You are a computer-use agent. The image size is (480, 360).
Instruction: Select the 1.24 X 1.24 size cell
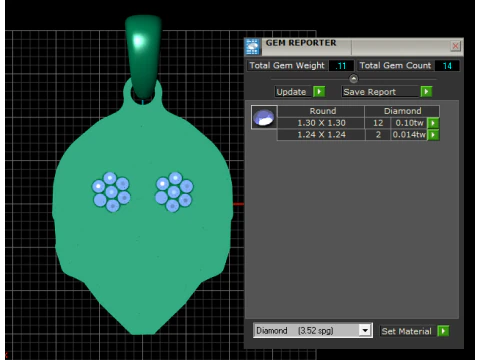tap(321, 135)
